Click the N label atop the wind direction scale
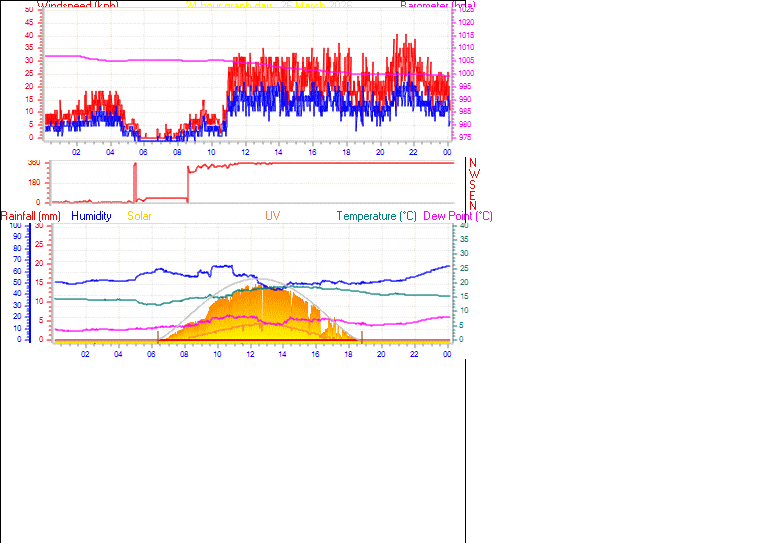Viewport: 761px width, 543px height. pyautogui.click(x=473, y=162)
